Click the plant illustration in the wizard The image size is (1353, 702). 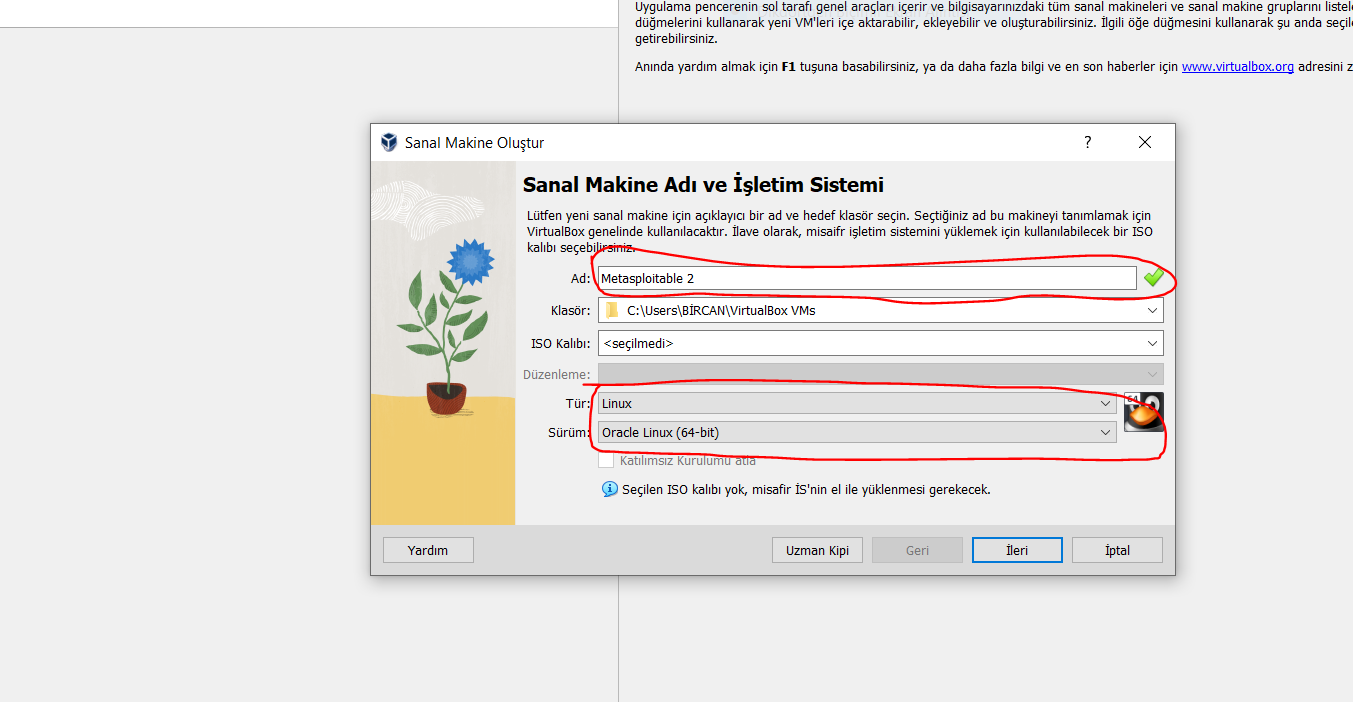pyautogui.click(x=443, y=343)
